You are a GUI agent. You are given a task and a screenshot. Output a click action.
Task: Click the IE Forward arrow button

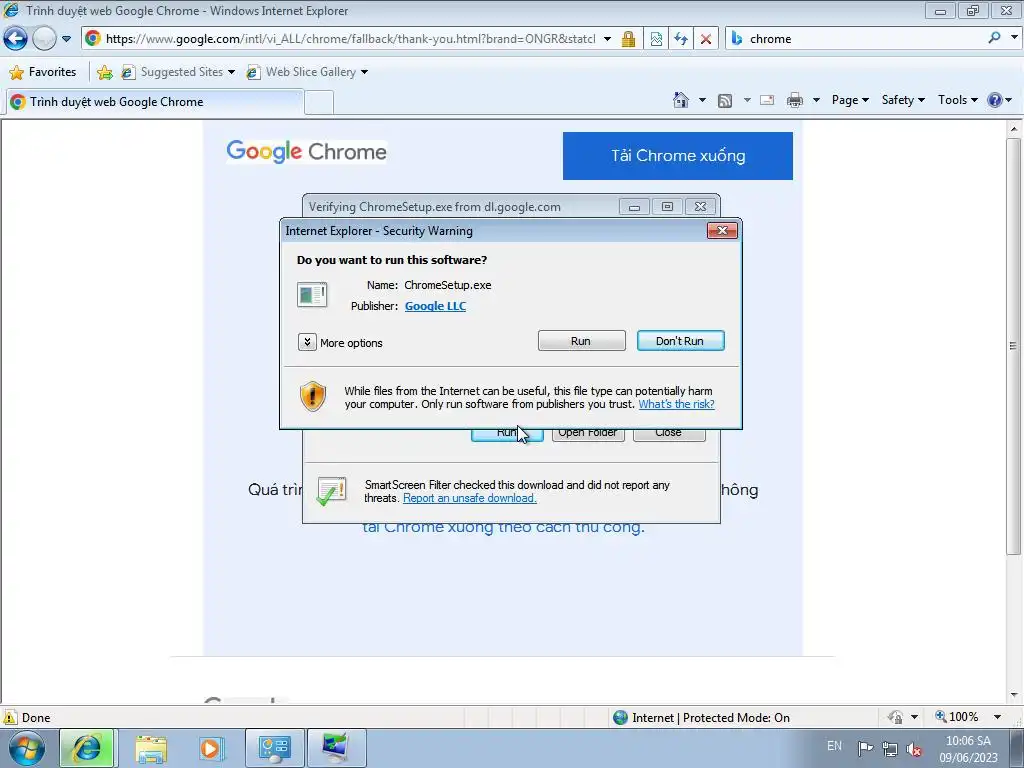[x=44, y=39]
